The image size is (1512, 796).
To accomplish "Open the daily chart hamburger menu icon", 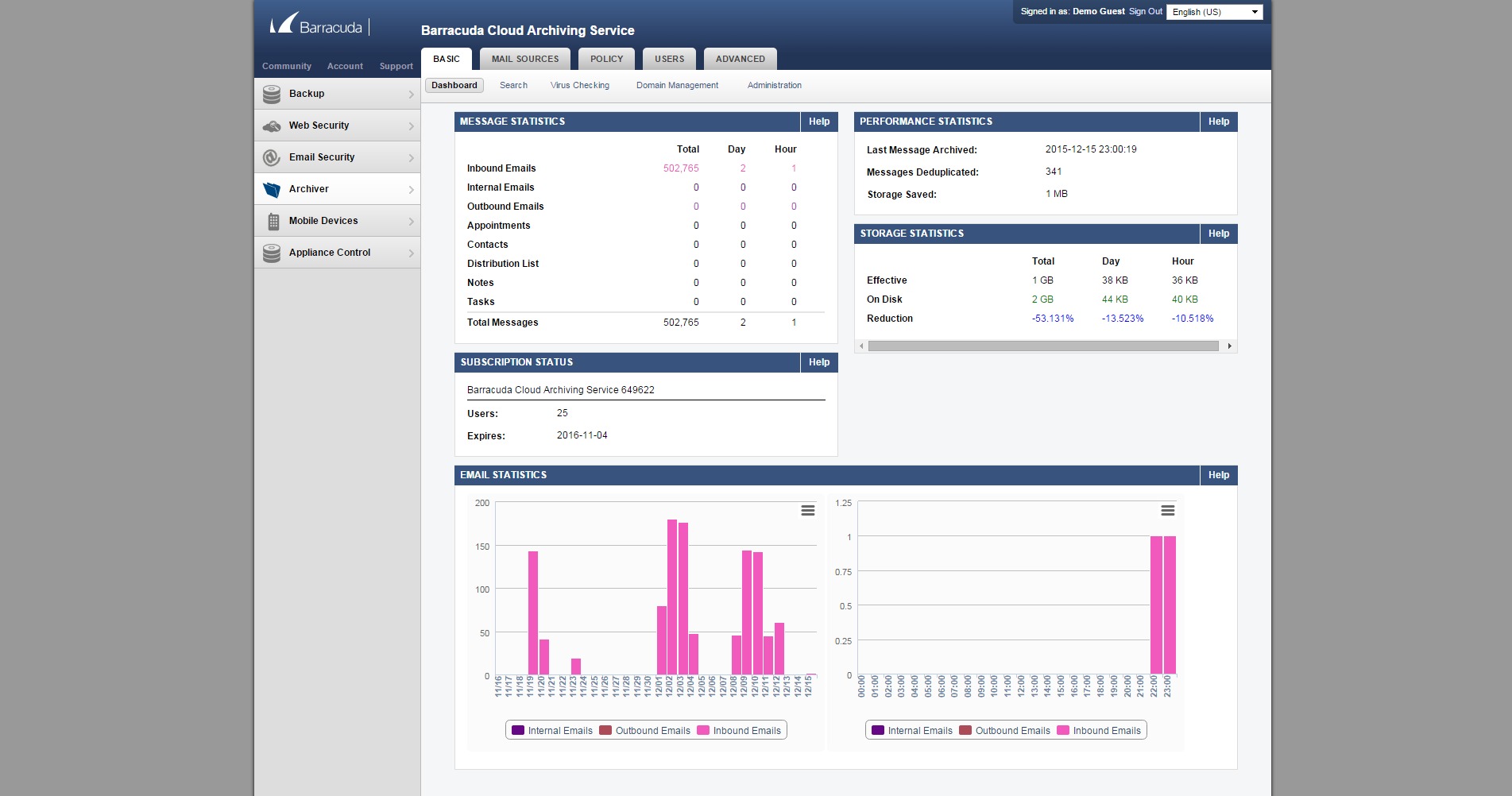I will point(808,510).
